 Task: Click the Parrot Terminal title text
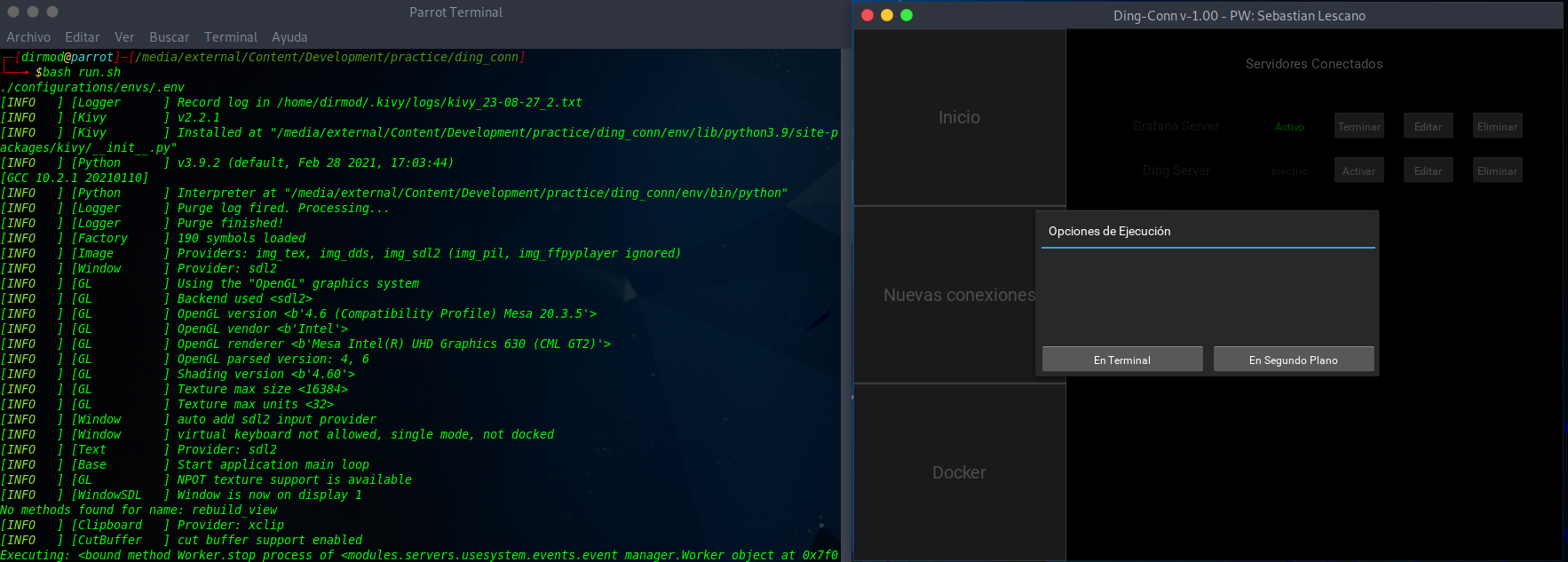tap(455, 12)
